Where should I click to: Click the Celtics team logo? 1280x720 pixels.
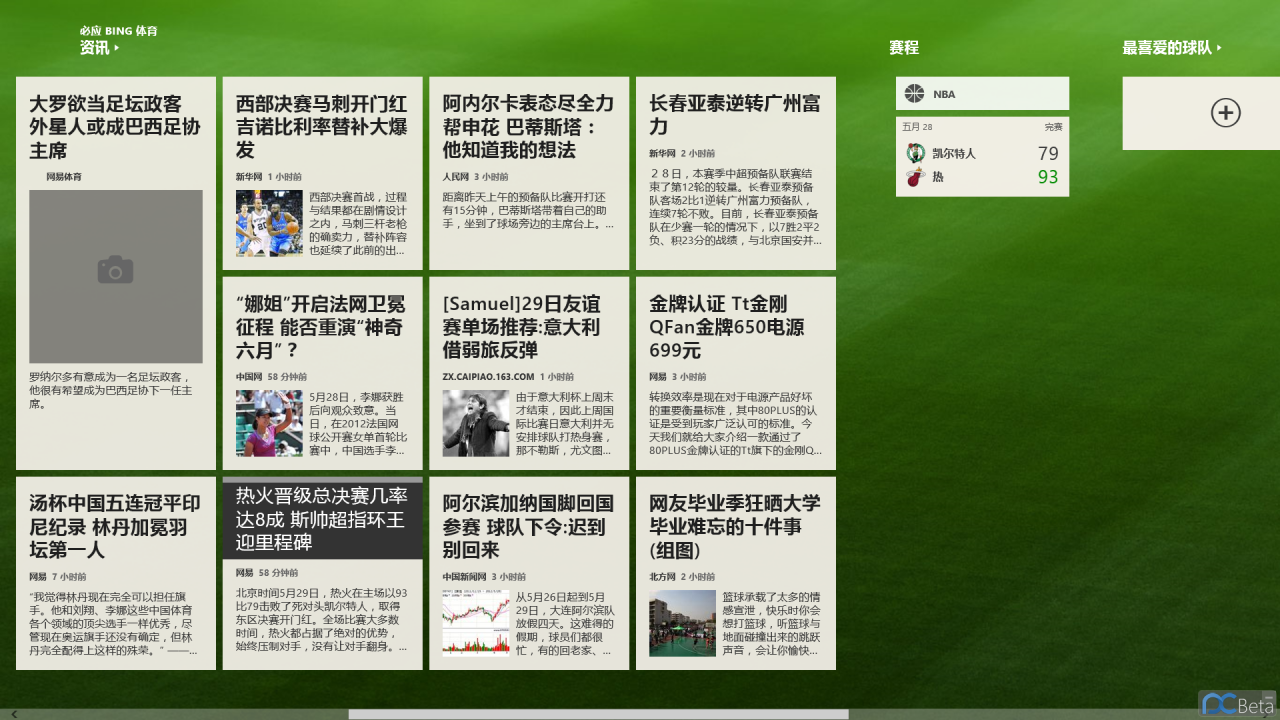[x=914, y=153]
